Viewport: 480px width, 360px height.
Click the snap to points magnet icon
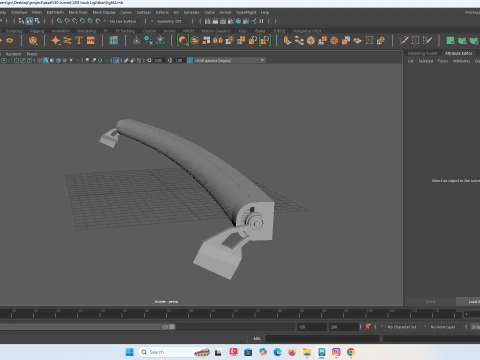[x=75, y=21]
